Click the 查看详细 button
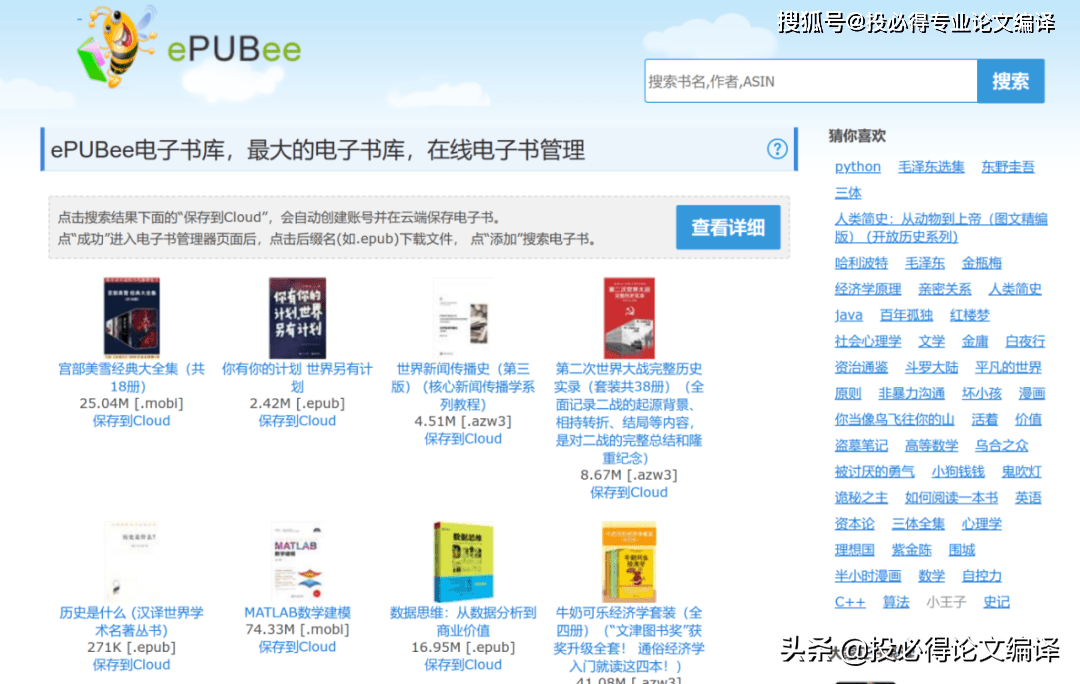 point(728,227)
